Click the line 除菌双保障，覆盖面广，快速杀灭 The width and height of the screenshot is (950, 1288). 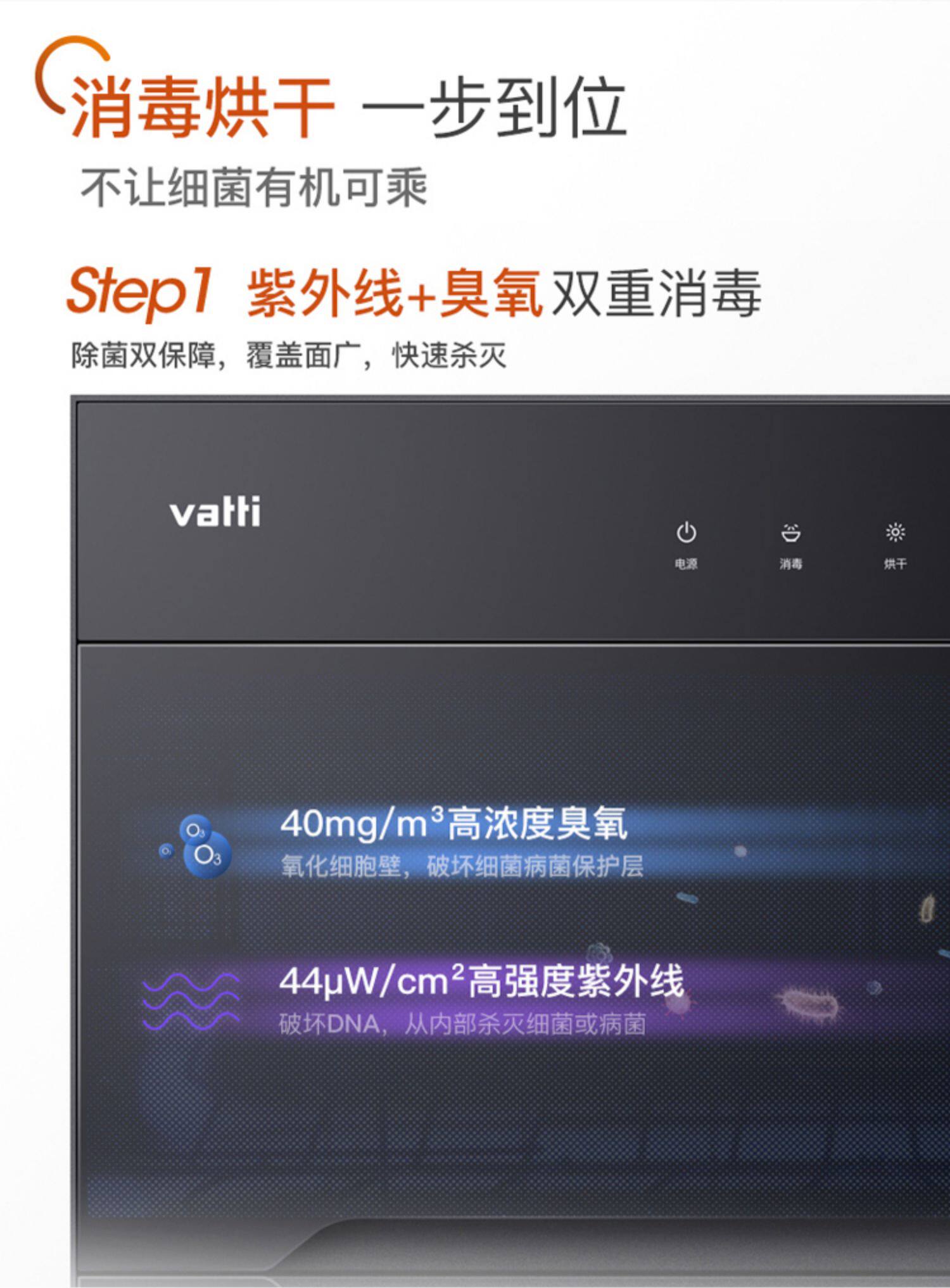point(288,355)
